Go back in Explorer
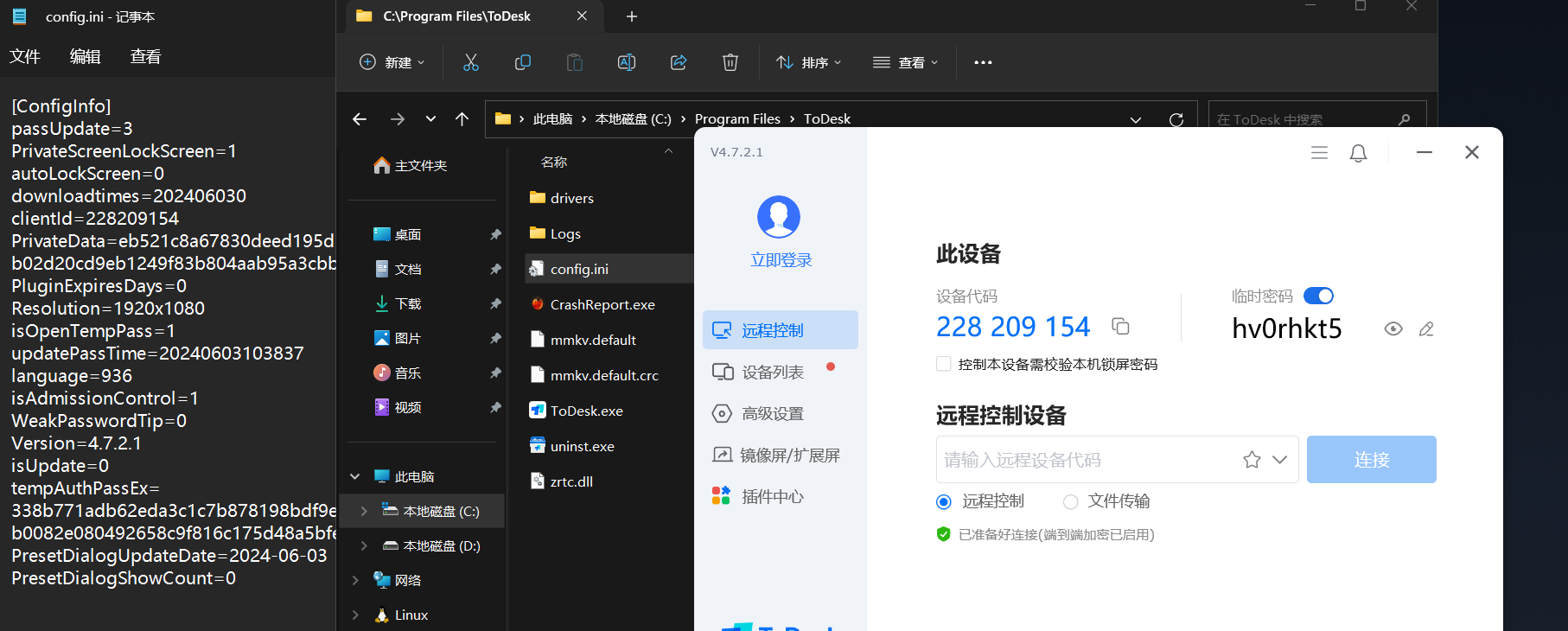This screenshot has height=631, width=1568. point(360,119)
